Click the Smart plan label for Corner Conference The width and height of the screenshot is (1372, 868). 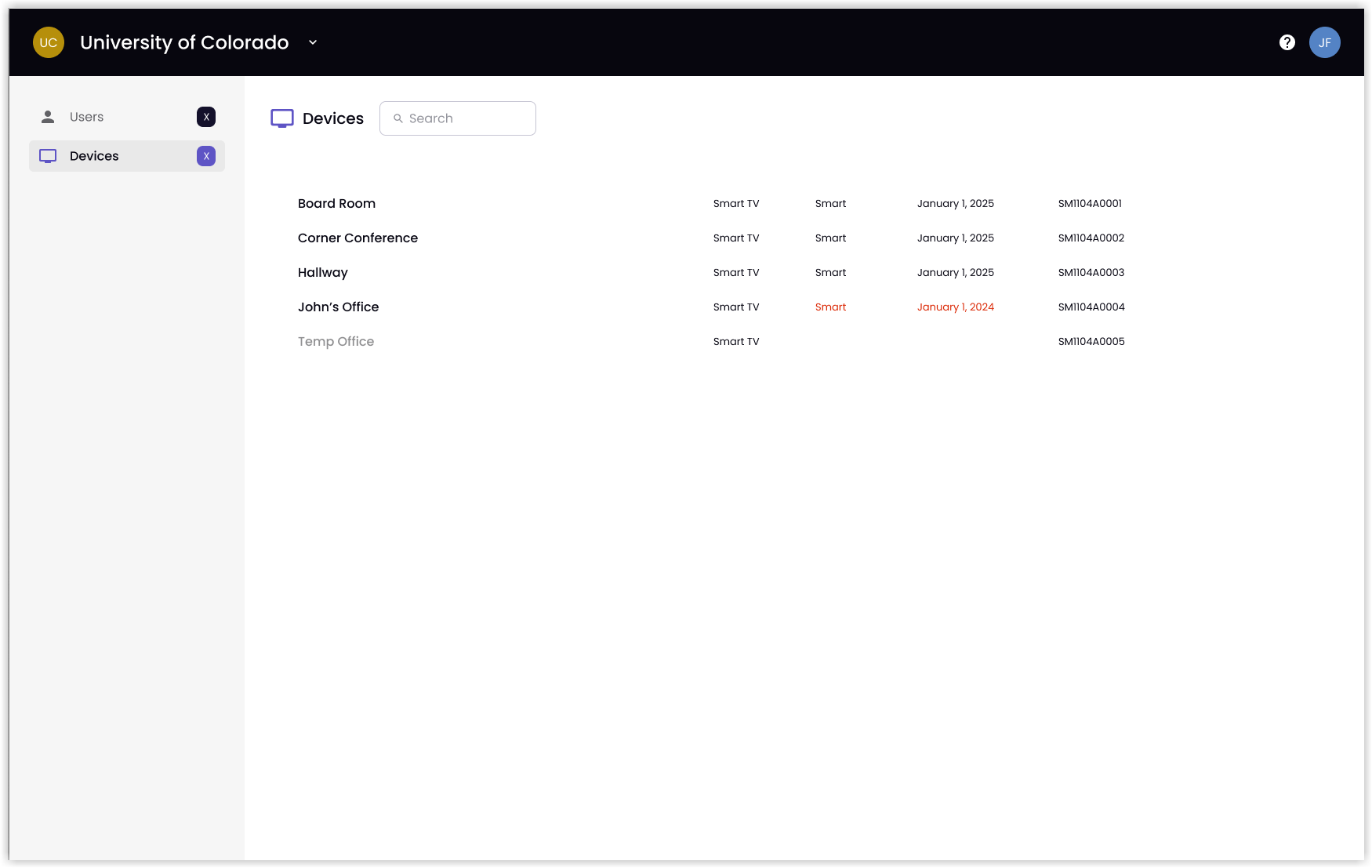(x=830, y=238)
